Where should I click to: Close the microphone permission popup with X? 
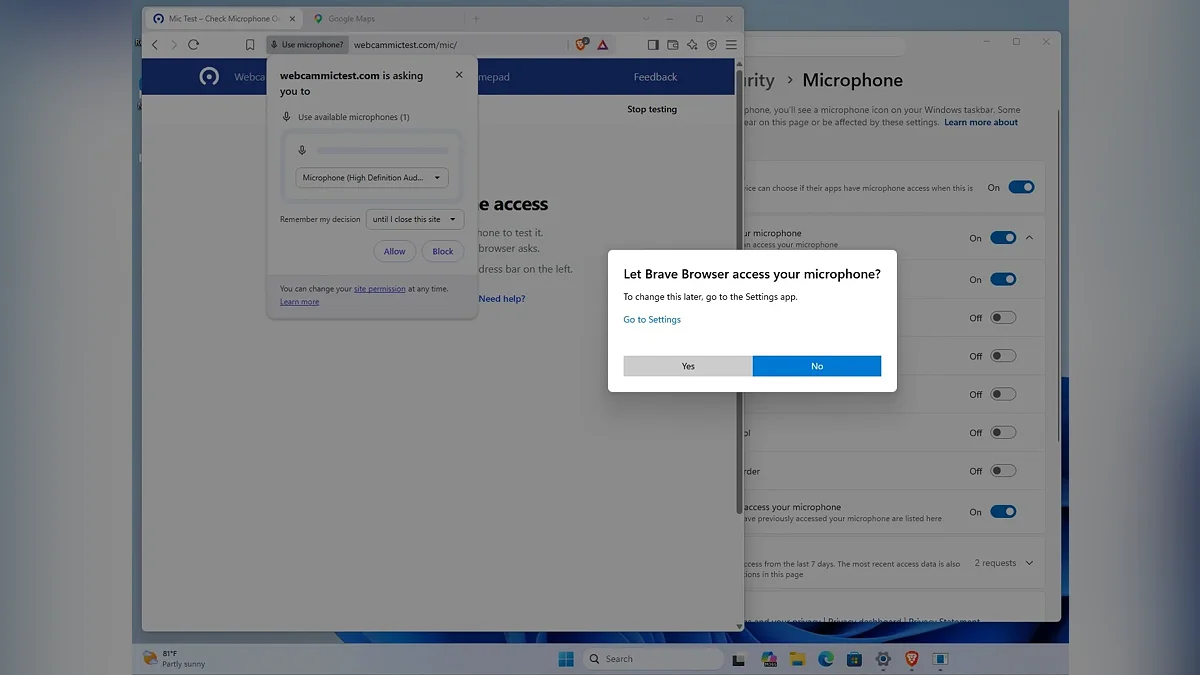click(459, 75)
